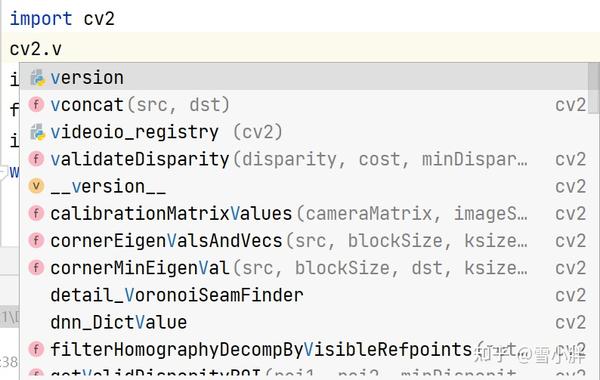
Task: Click the function icon beside validateDisparity
Action: coord(36,159)
